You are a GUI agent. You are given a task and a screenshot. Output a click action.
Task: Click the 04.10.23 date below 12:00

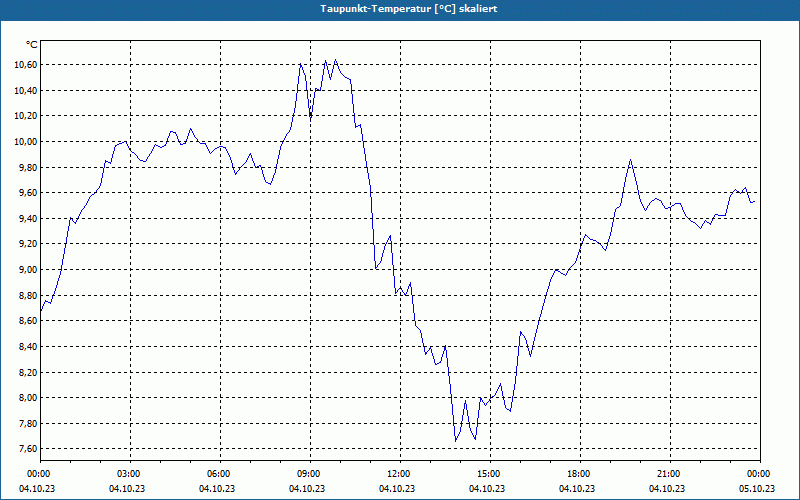tap(397, 489)
